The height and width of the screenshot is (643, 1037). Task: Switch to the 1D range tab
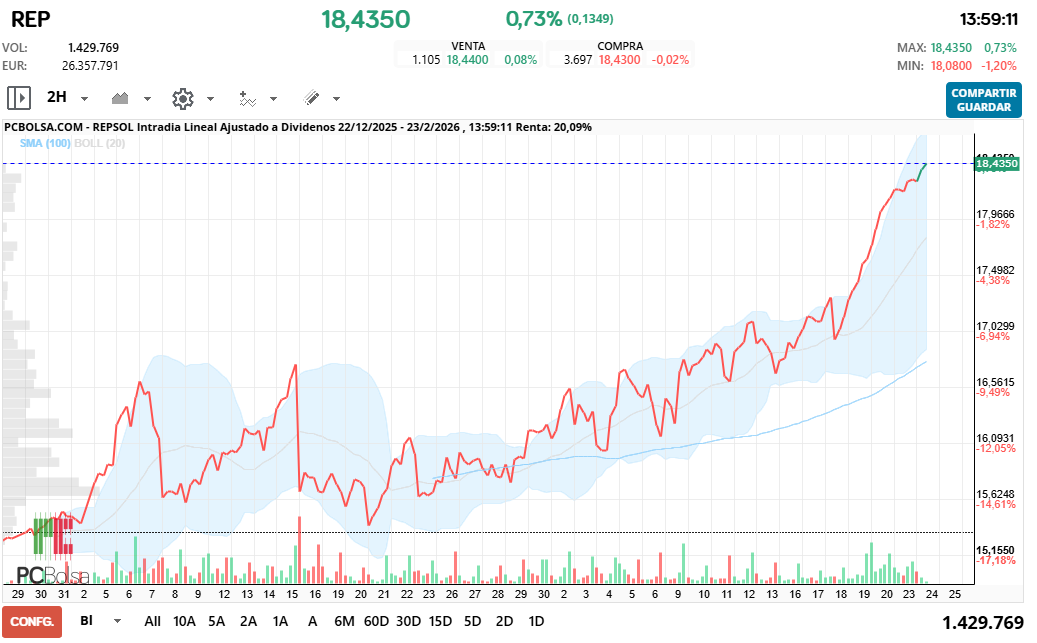click(x=536, y=621)
